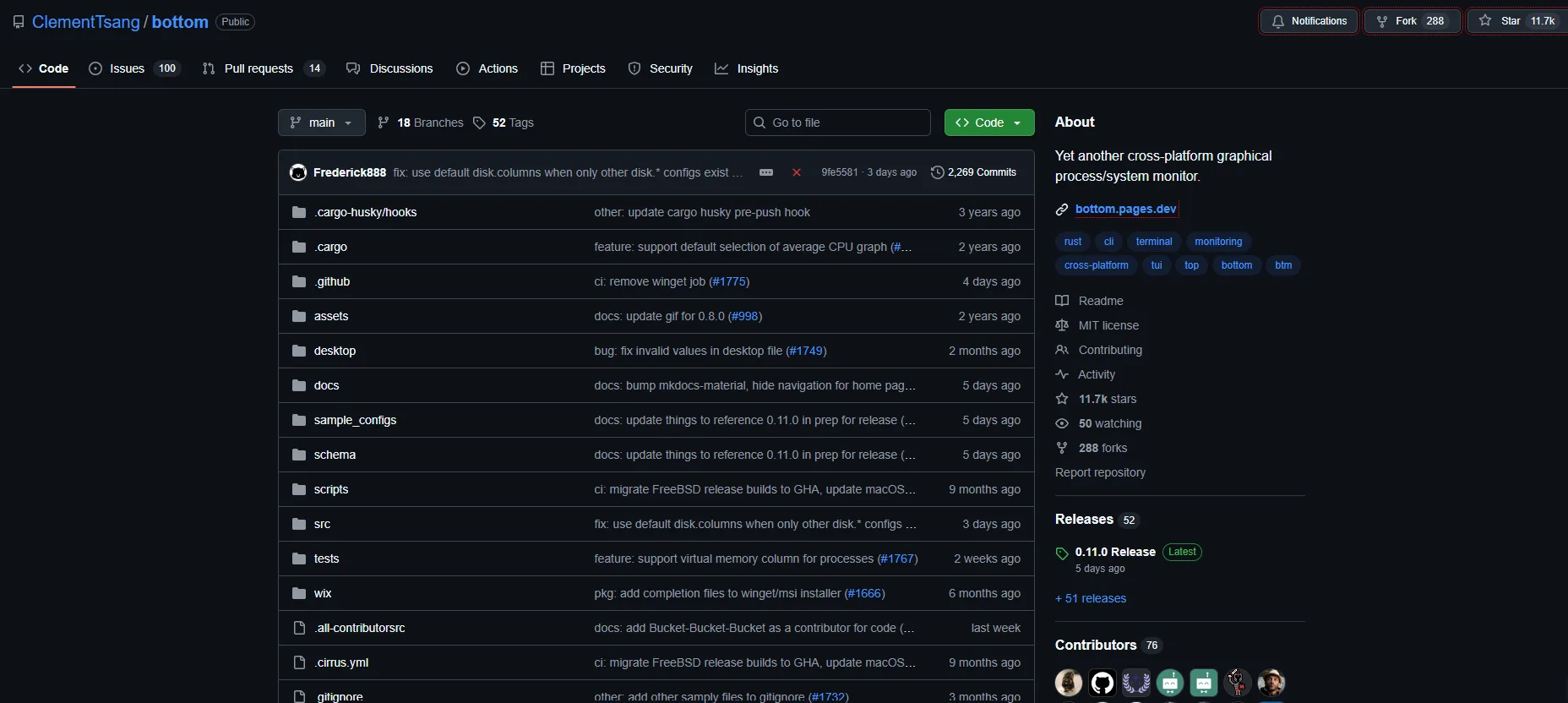Click Frederick888 avatar icon

(x=298, y=172)
